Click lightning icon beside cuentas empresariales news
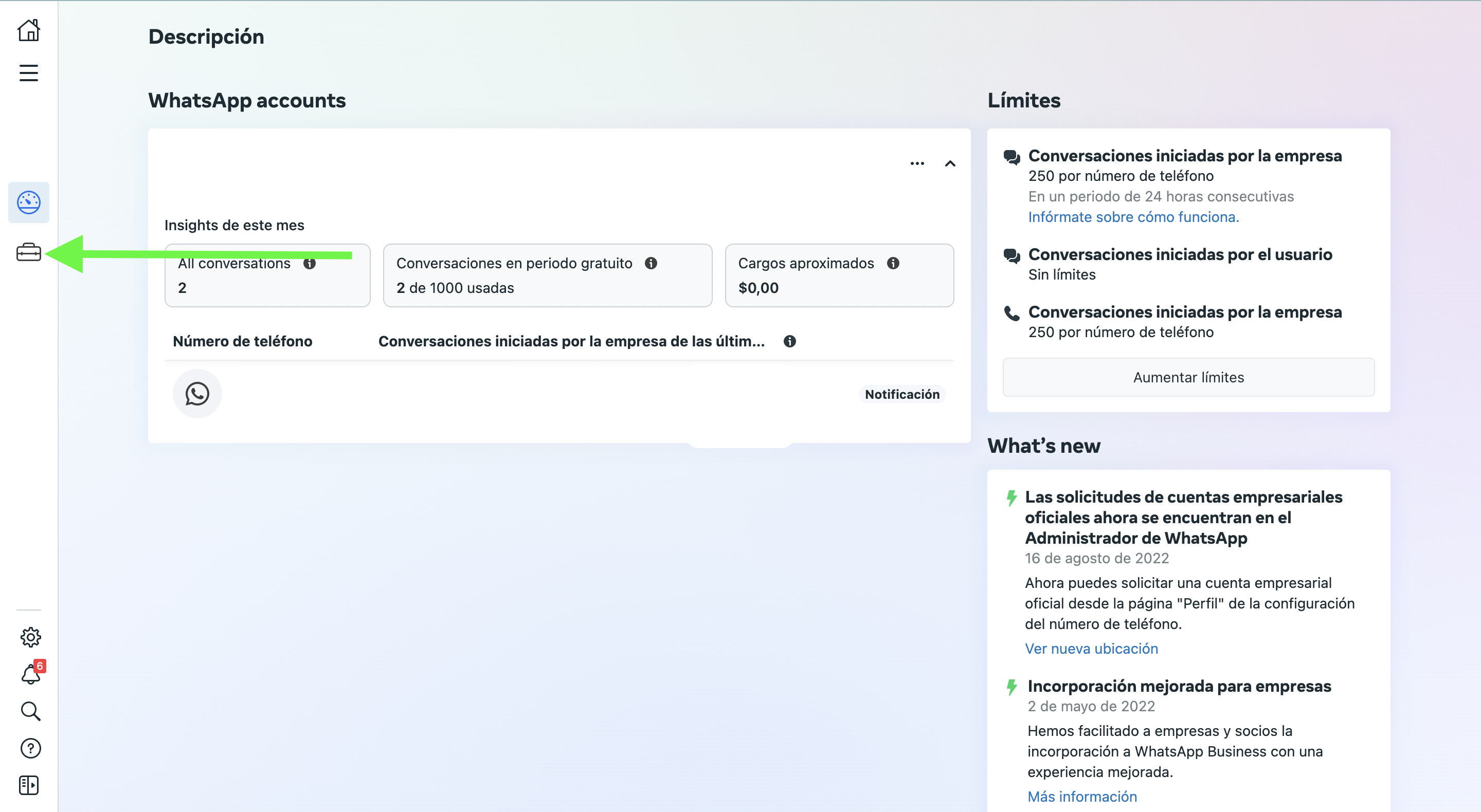 [1012, 497]
